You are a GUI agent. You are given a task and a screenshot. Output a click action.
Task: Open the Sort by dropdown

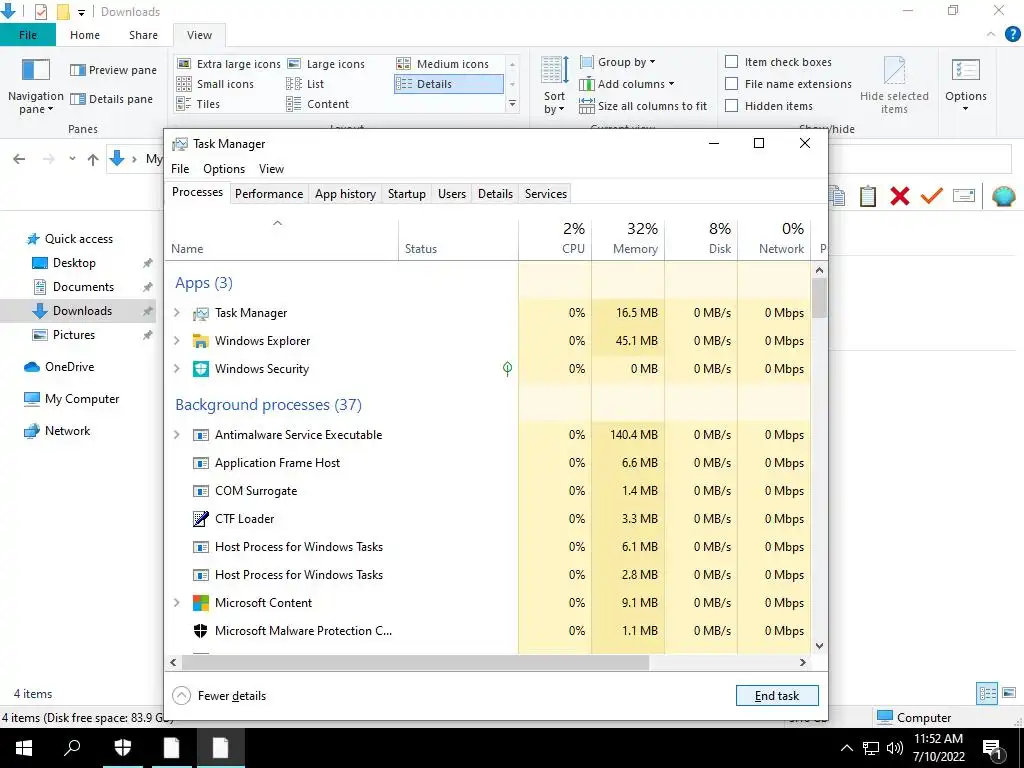(554, 86)
